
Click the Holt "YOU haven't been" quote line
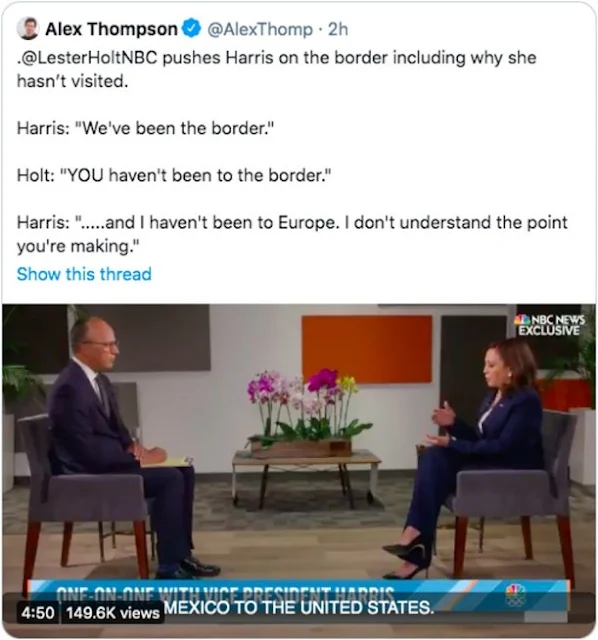pyautogui.click(x=174, y=176)
